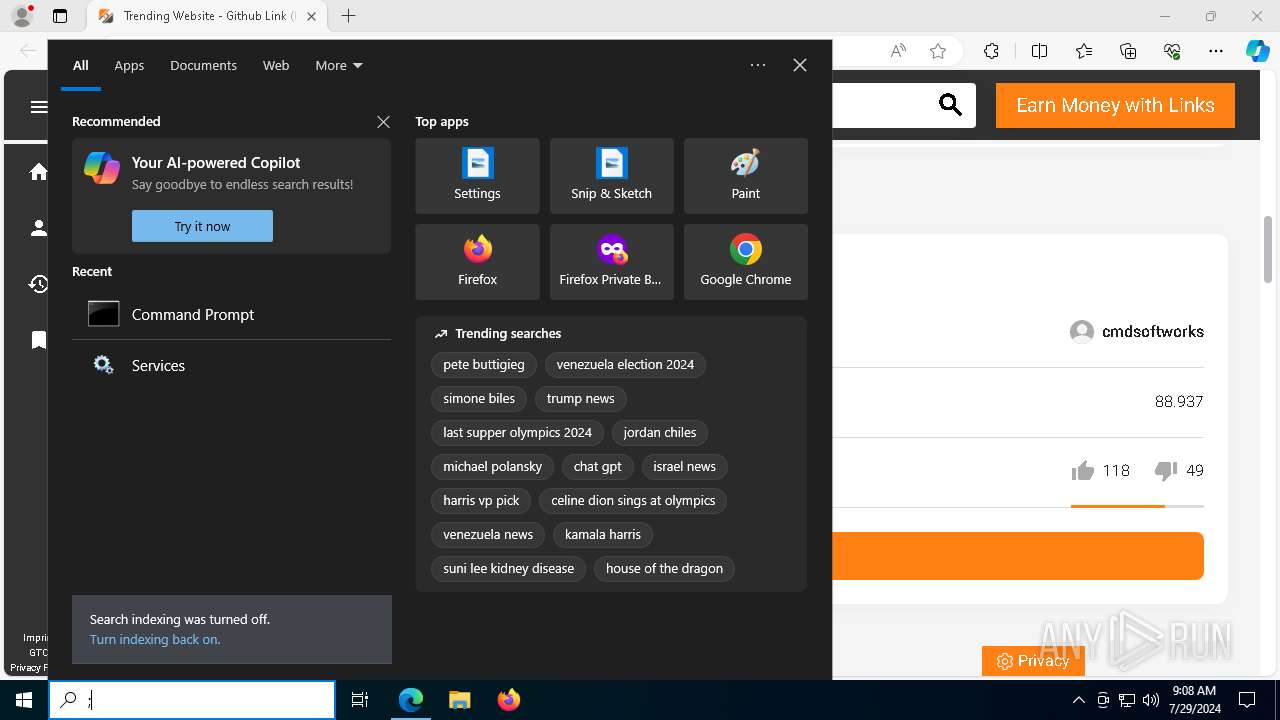Open Edge tab actions menu

pyautogui.click(x=60, y=16)
